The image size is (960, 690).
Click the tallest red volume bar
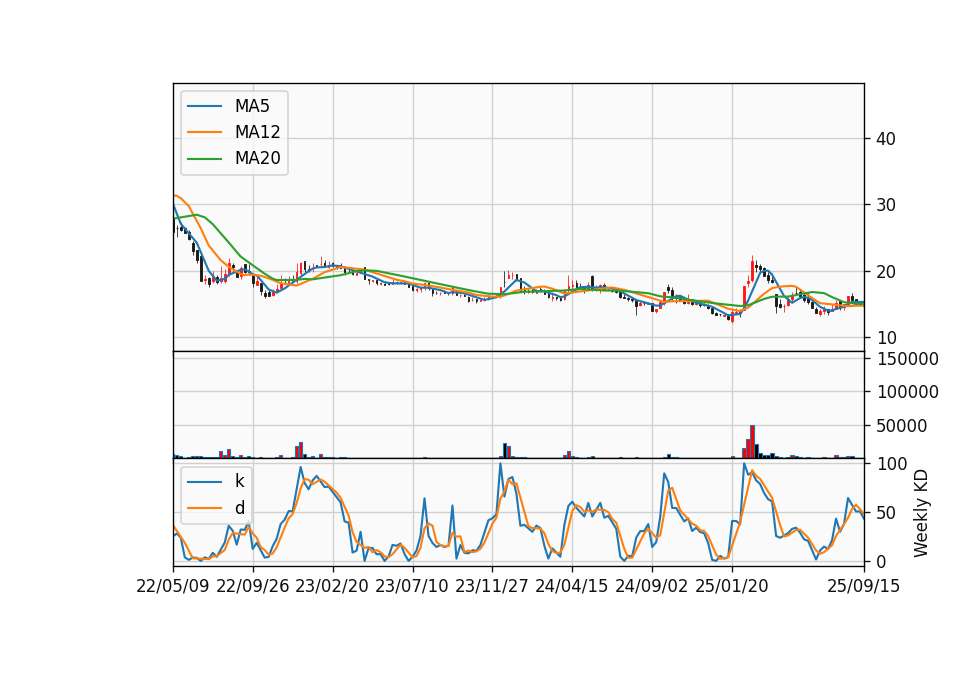pyautogui.click(x=752, y=441)
